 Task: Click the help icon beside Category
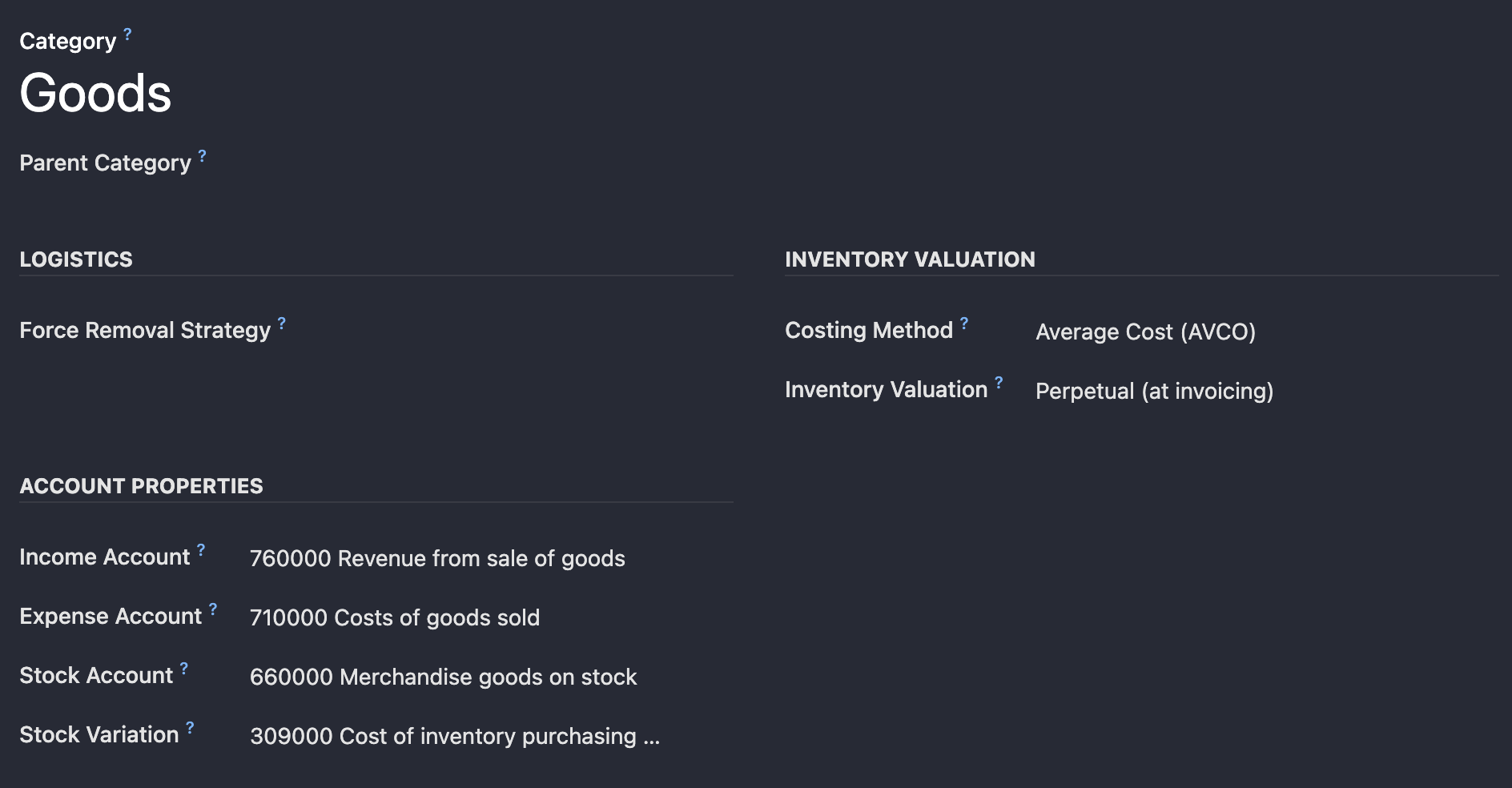[127, 34]
